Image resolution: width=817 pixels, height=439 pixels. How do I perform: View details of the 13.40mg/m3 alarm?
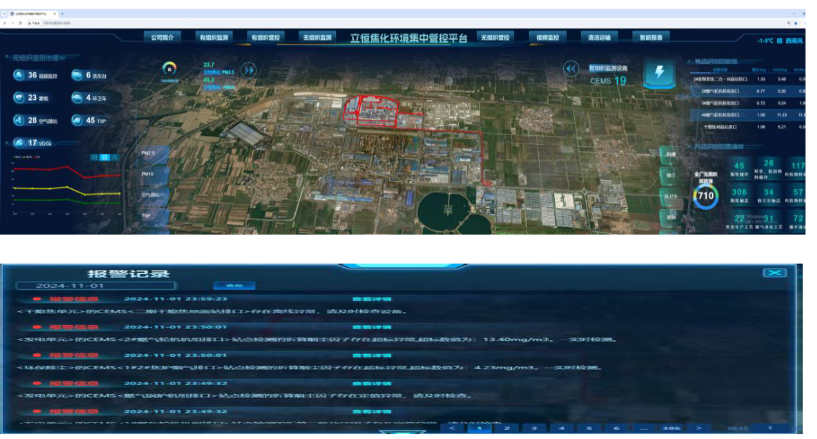coord(372,327)
